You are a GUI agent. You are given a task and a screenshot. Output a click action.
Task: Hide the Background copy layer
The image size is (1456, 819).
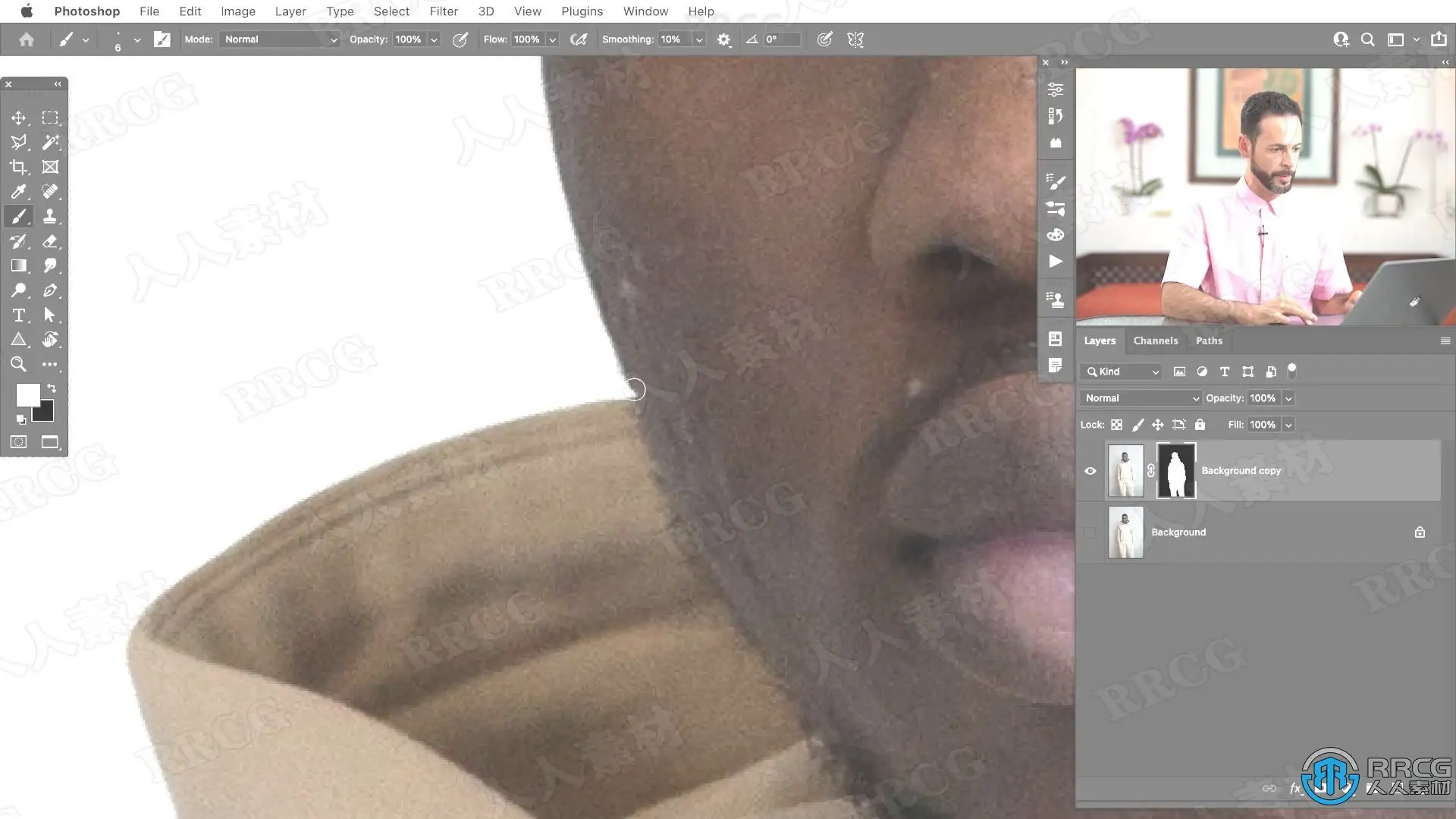[x=1090, y=471]
